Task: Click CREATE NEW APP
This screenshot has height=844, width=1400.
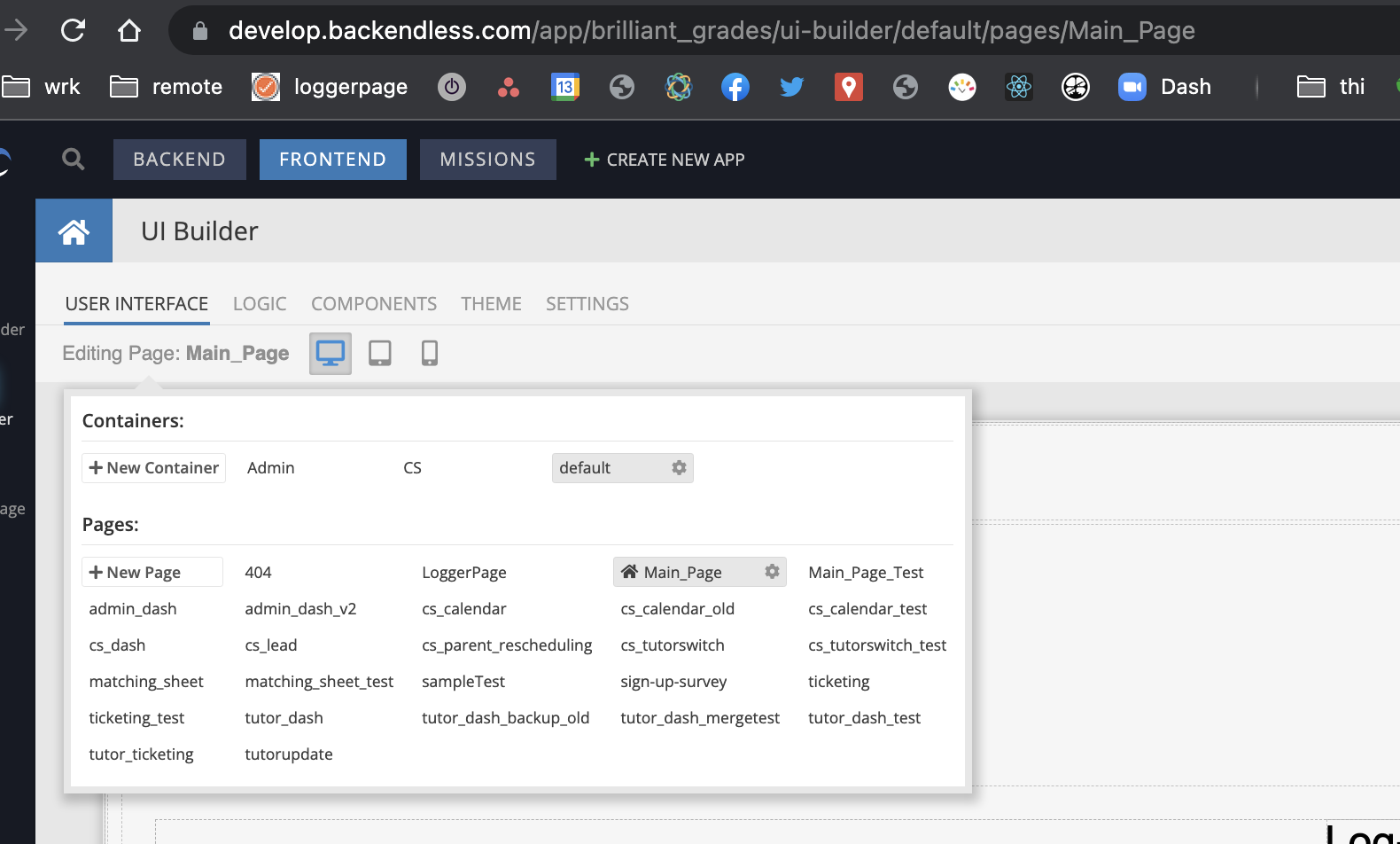Action: point(665,160)
